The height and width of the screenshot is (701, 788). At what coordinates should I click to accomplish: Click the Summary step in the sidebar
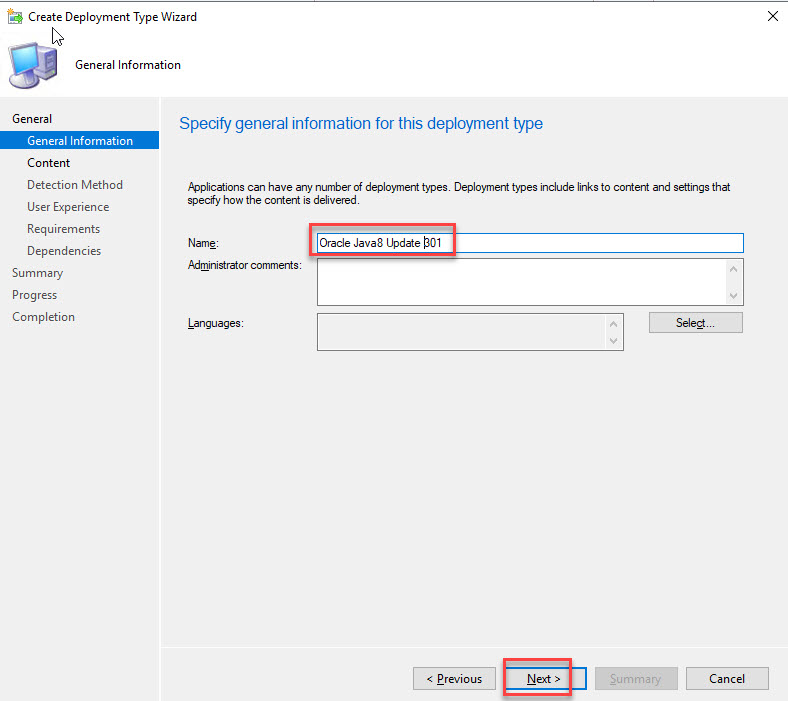[x=37, y=273]
